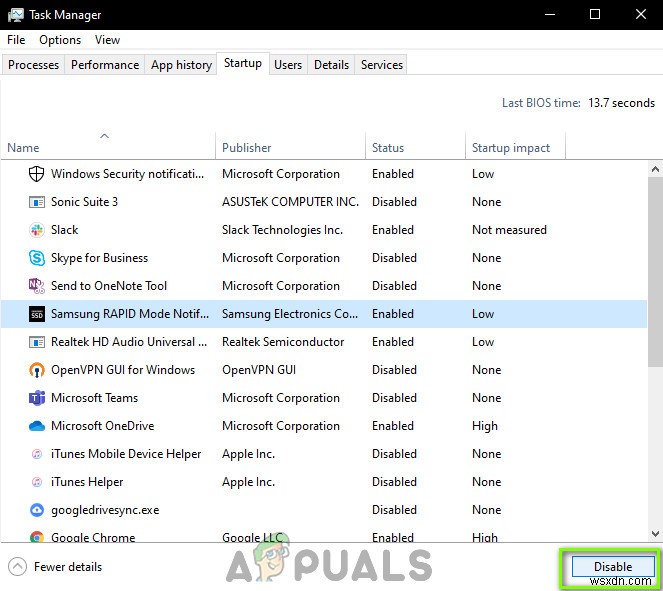Screen dimensions: 663x591
Task: Click the iTunes Helper icon
Action: [36, 482]
